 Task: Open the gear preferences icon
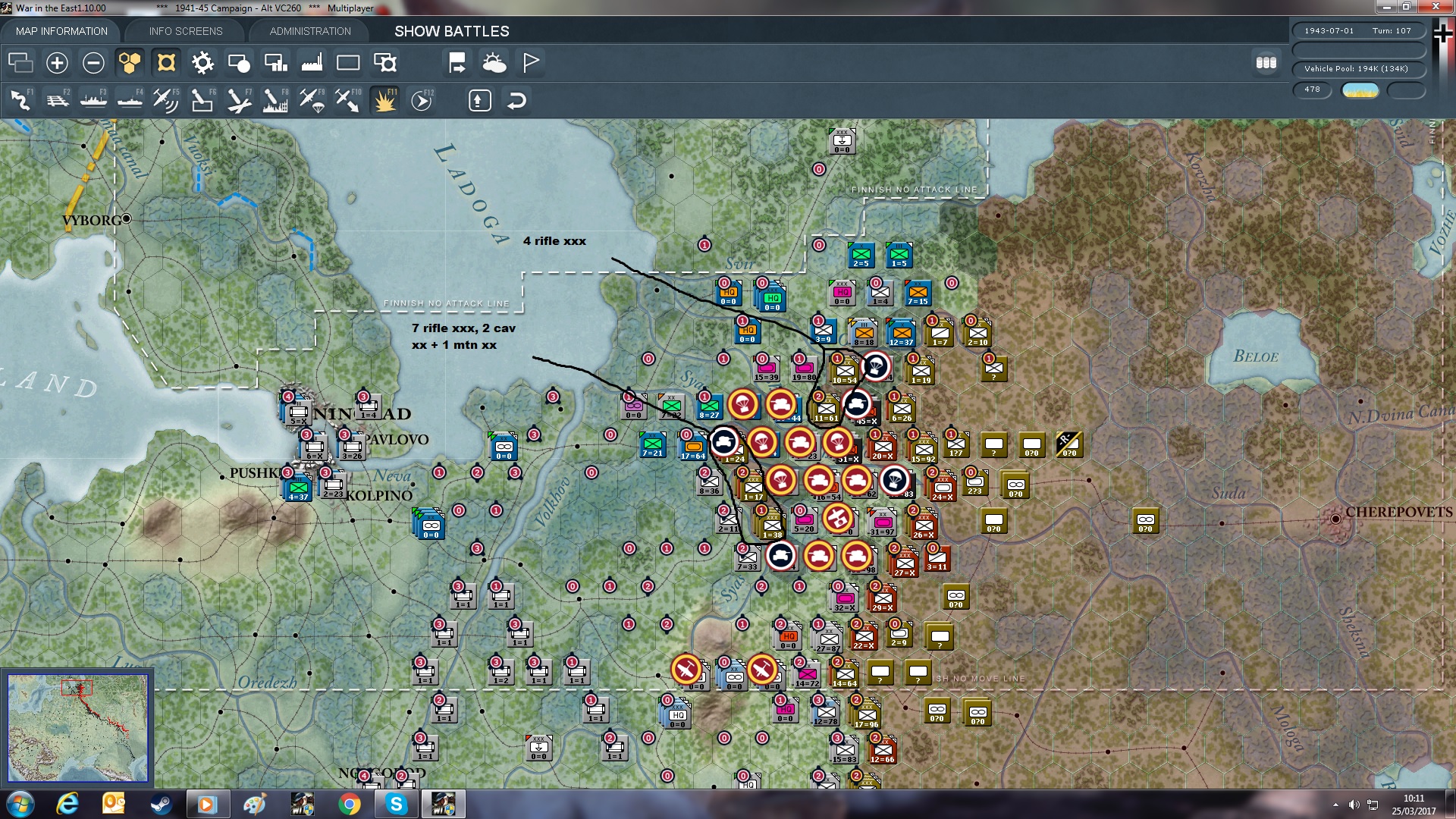click(202, 62)
